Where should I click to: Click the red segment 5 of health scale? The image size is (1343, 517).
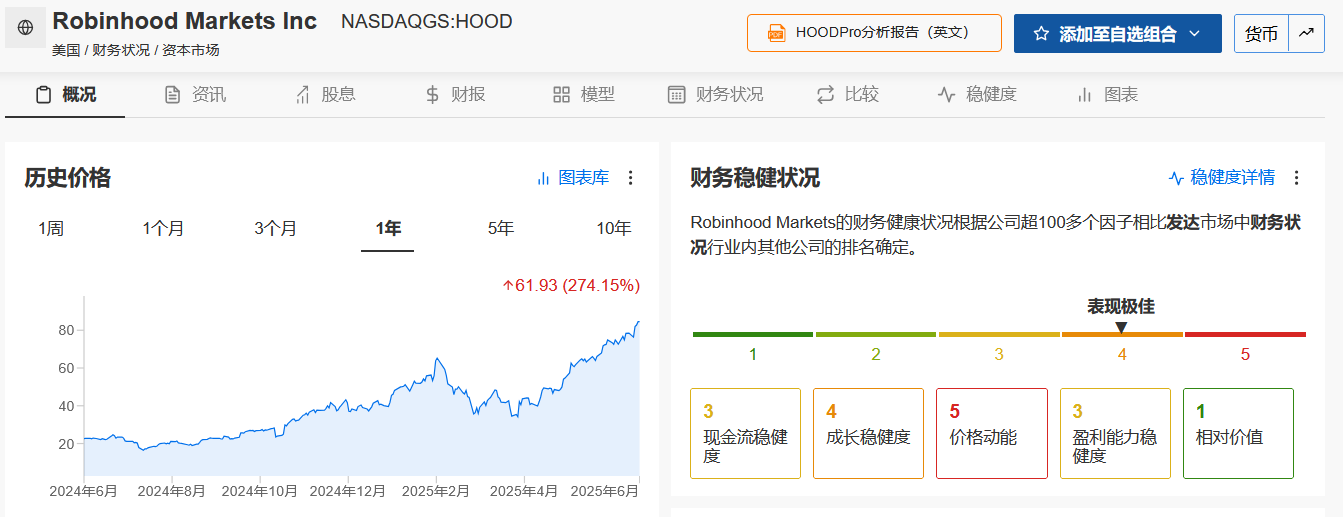click(1245, 335)
